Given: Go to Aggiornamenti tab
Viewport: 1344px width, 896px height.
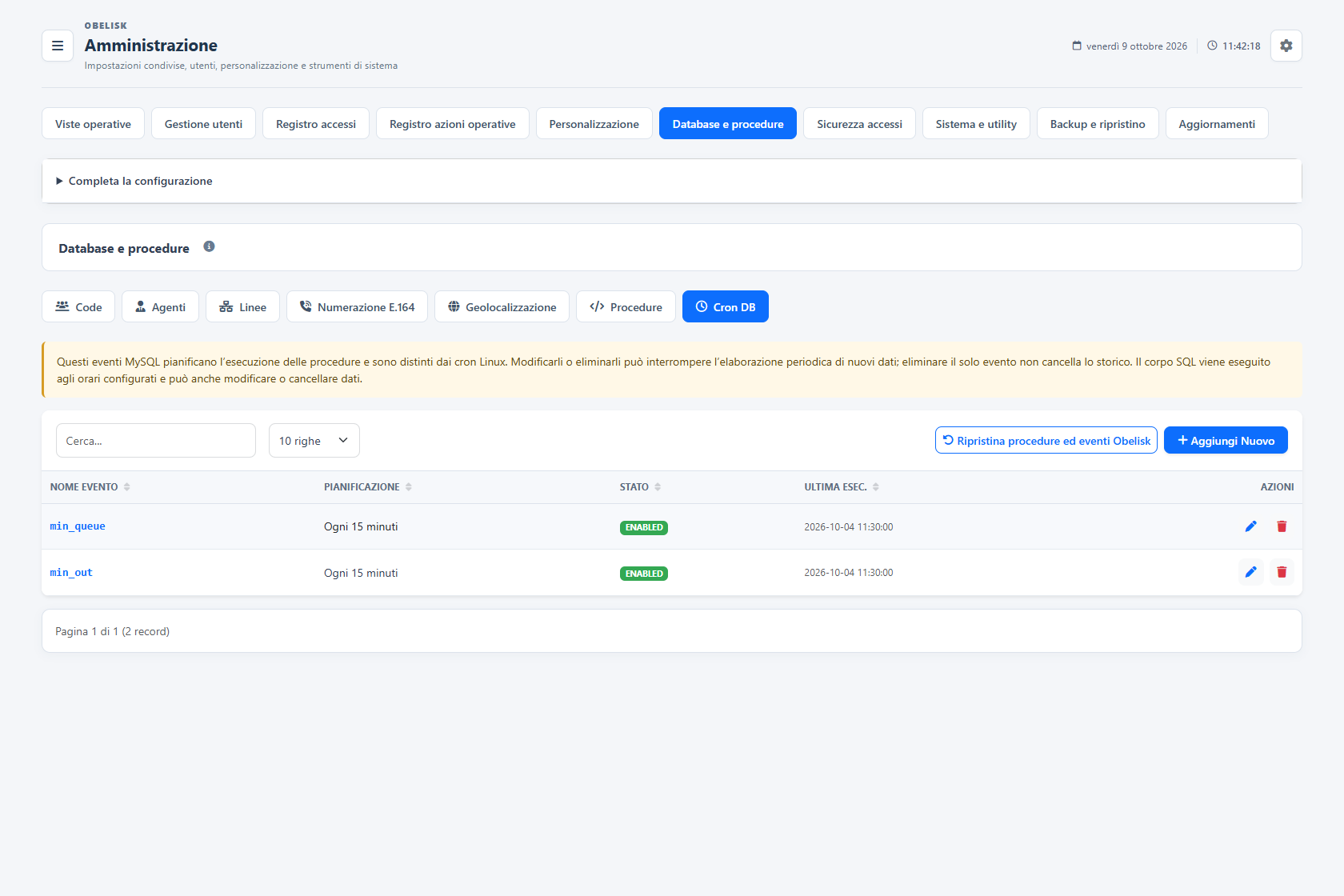Looking at the screenshot, I should pos(1217,123).
